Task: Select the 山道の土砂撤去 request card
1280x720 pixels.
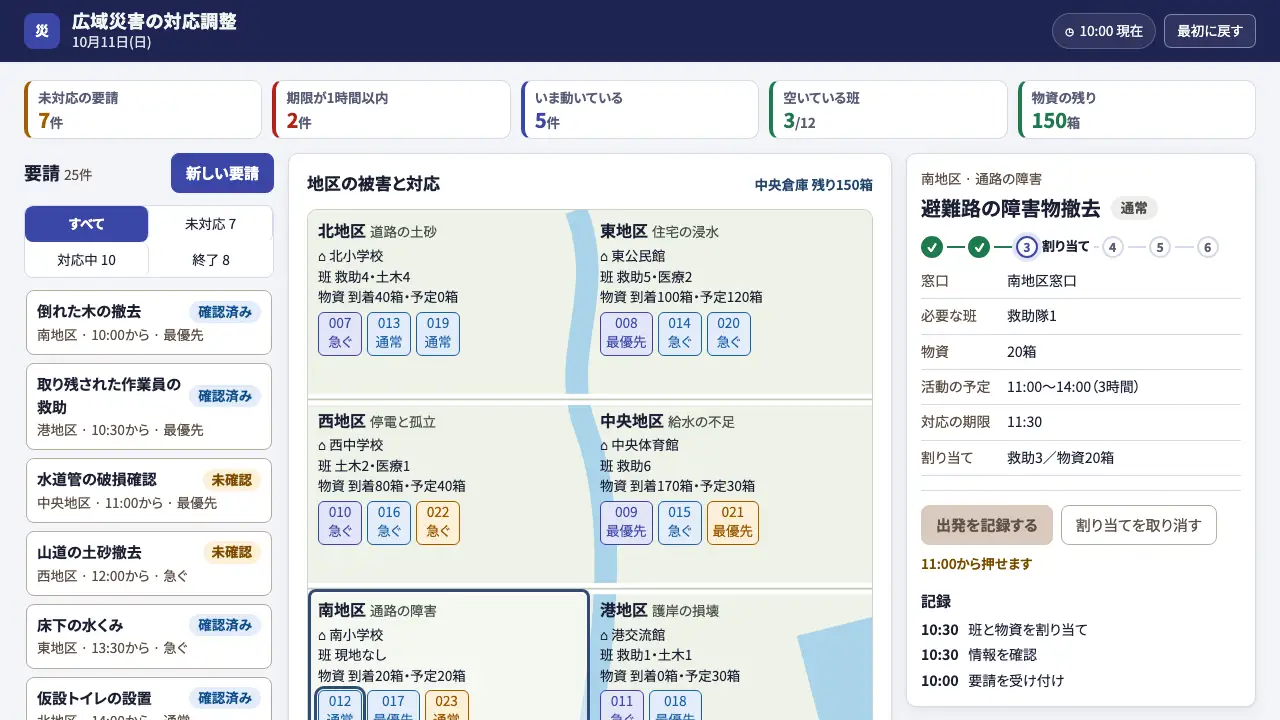Action: click(149, 563)
